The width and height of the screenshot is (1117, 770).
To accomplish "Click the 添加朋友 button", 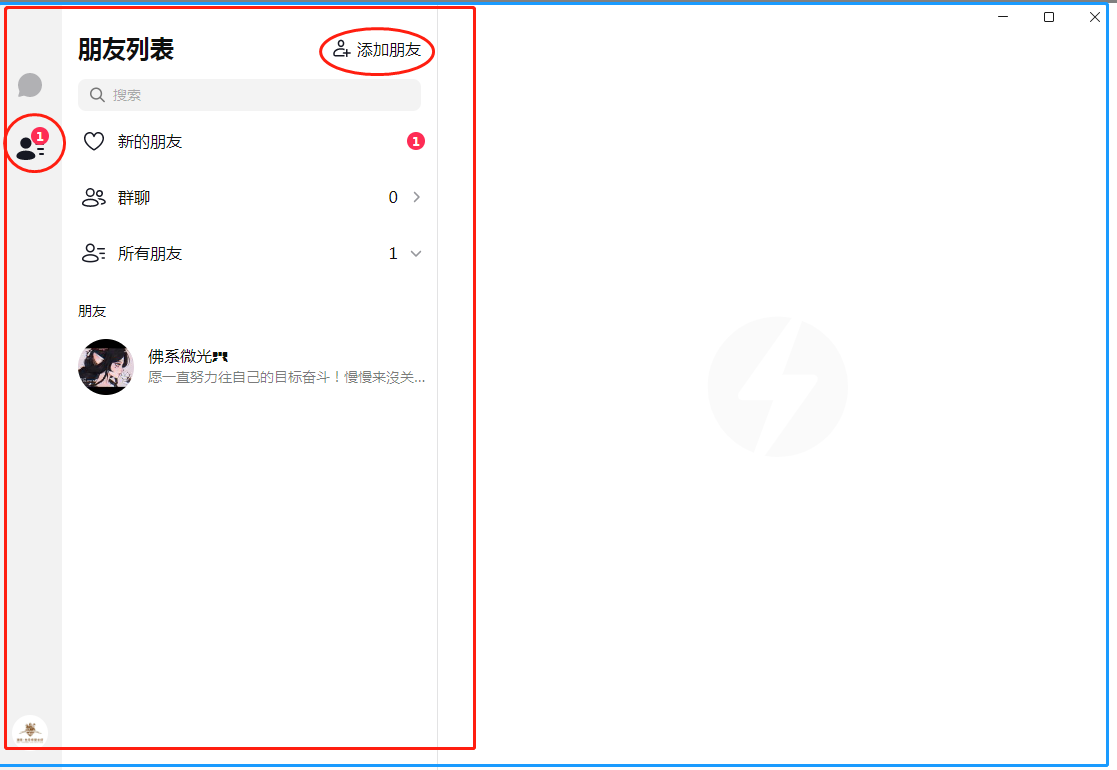I will pos(377,50).
